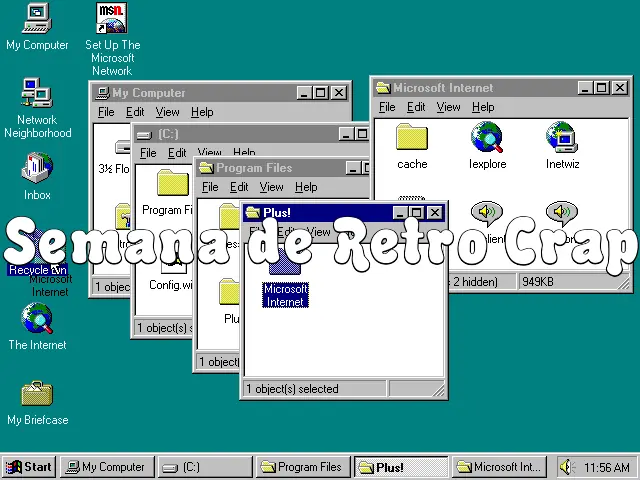Click the Microsoft Internet window size grip
Image resolution: width=640 pixels, height=480 pixels.
tap(623, 283)
